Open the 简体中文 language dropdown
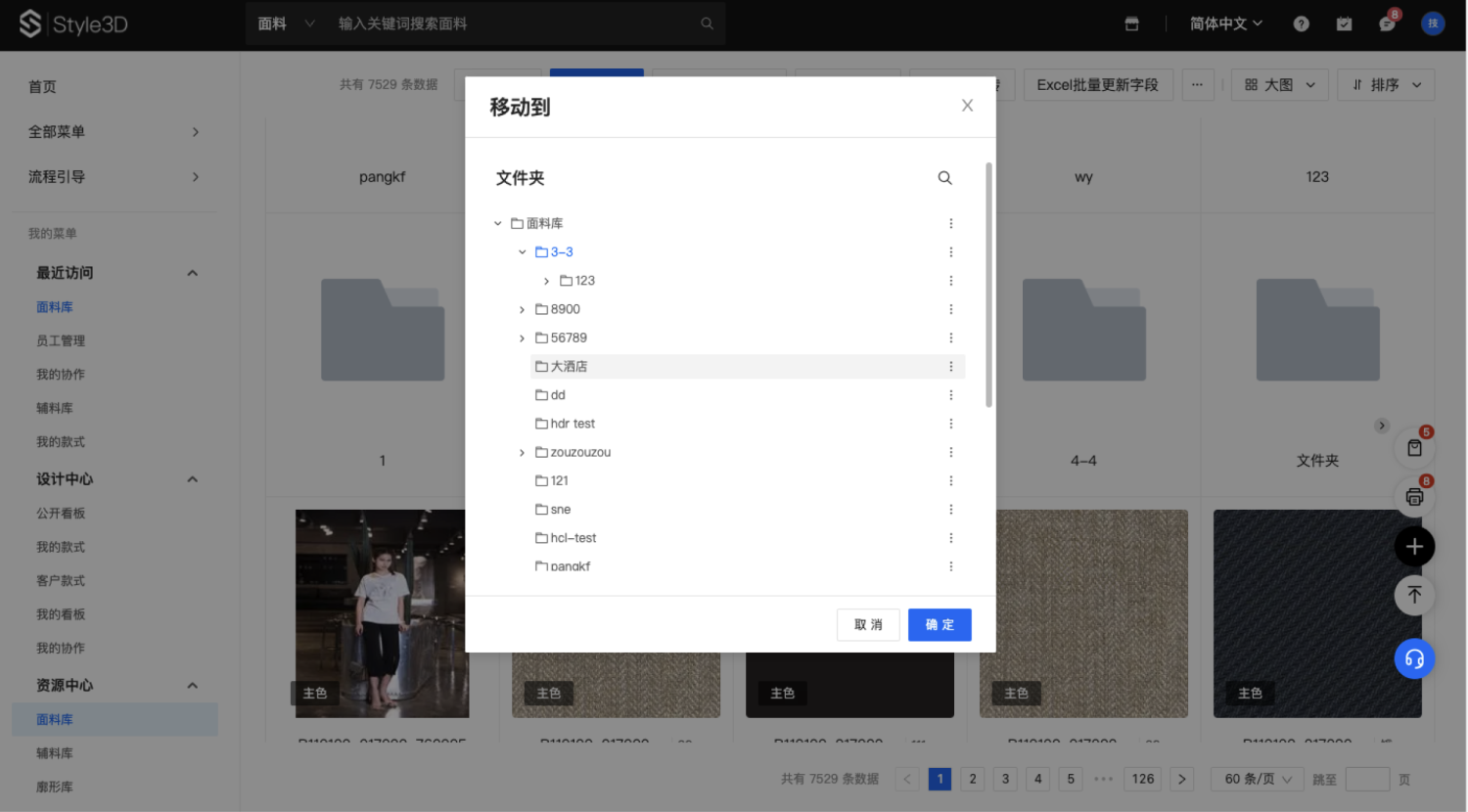Viewport: 1468px width, 812px height. tap(1225, 24)
